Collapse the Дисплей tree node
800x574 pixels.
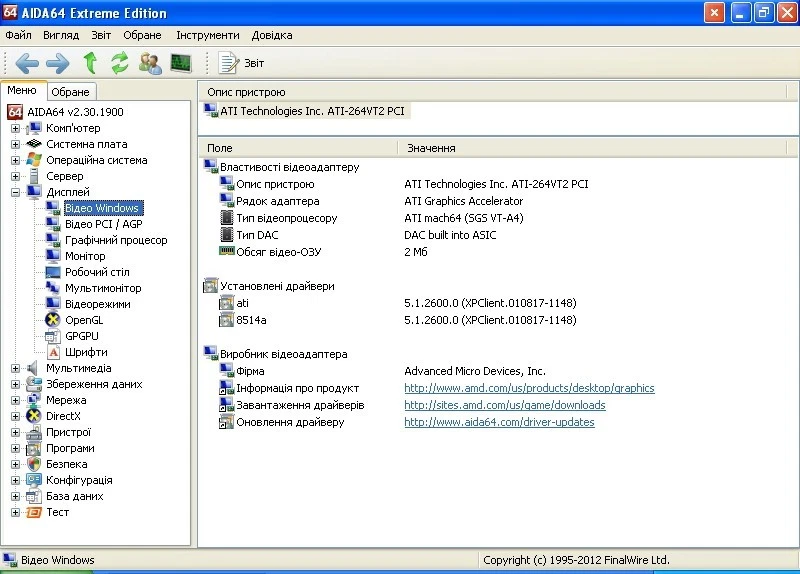click(15, 192)
